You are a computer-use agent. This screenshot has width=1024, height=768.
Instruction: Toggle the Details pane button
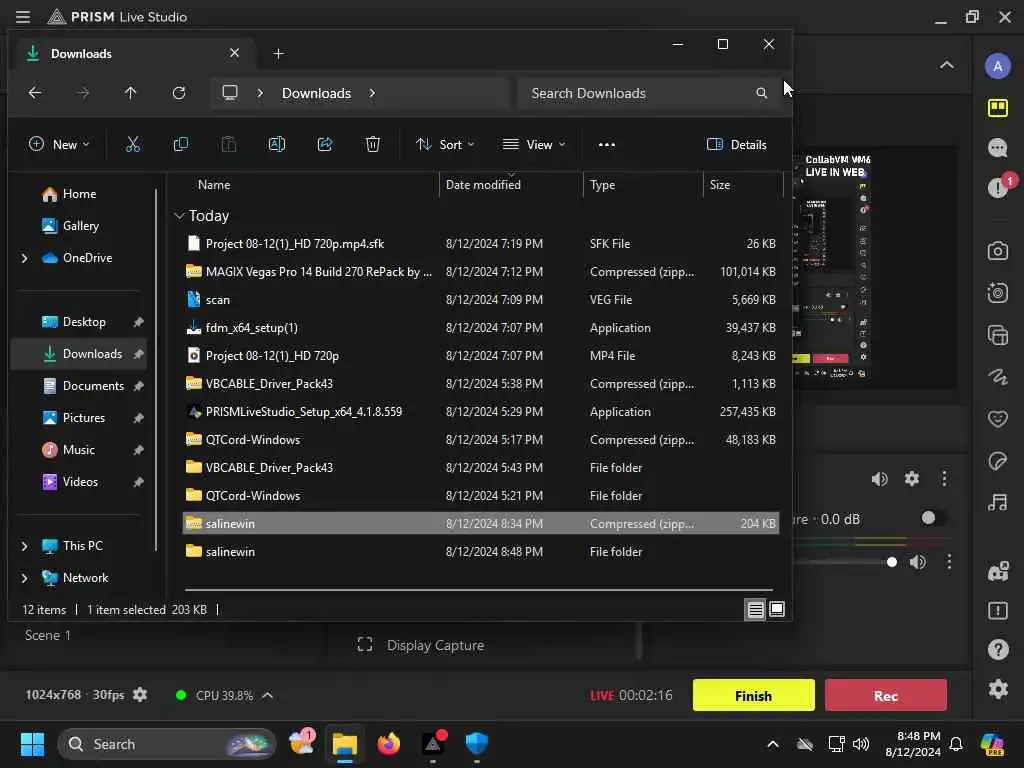pyautogui.click(x=737, y=144)
